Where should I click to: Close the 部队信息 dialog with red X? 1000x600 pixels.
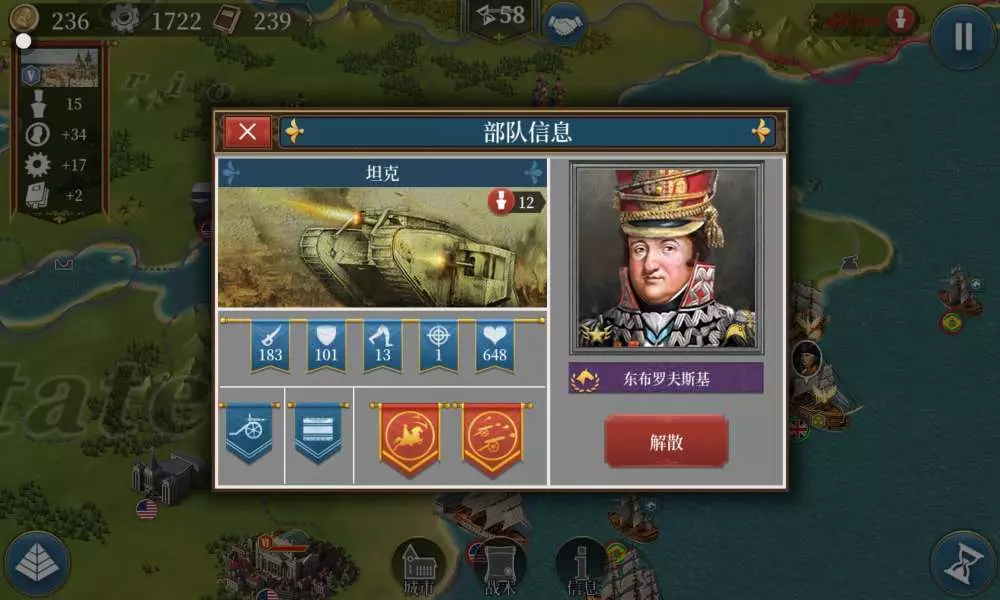[x=247, y=132]
